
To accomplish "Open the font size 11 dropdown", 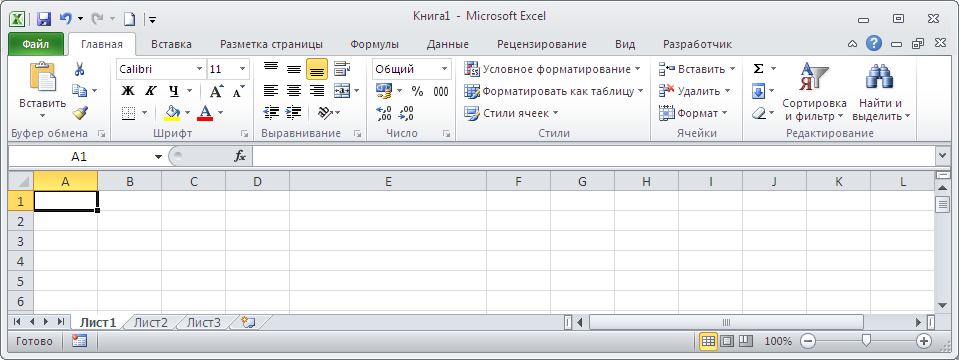I will coord(243,69).
